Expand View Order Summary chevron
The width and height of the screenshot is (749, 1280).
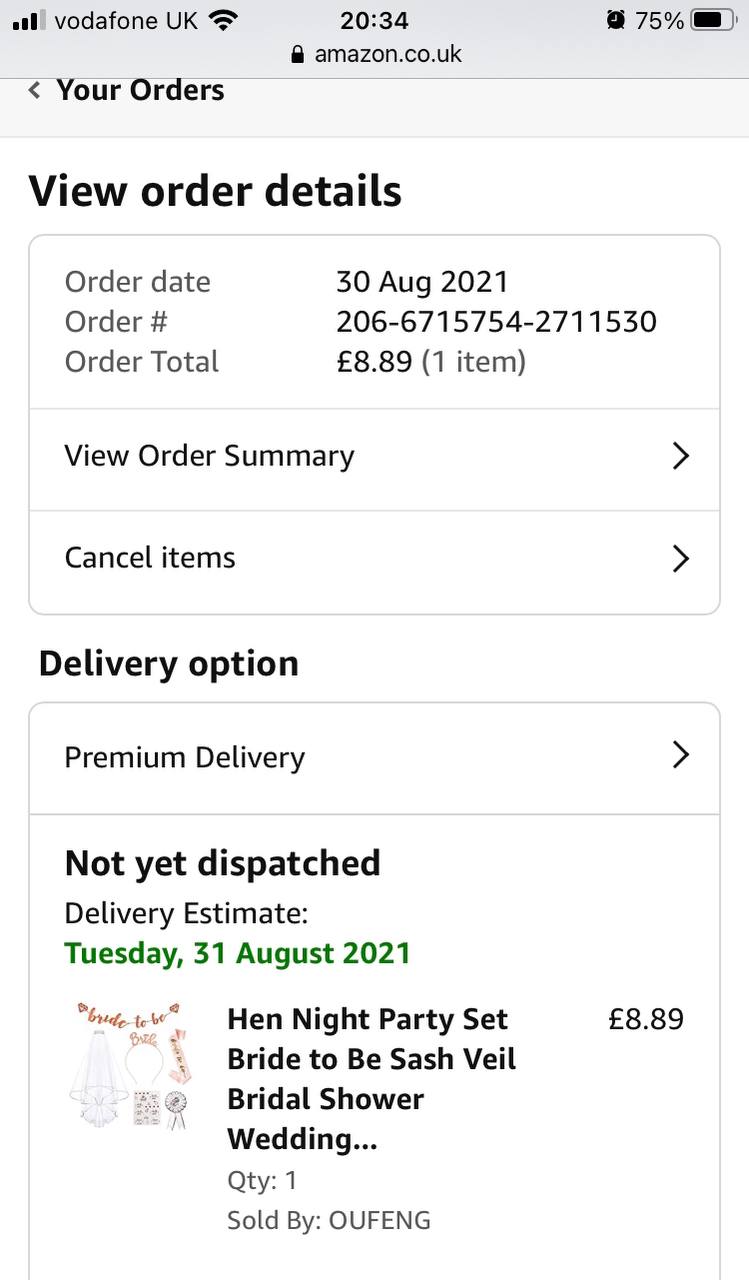[x=680, y=456]
